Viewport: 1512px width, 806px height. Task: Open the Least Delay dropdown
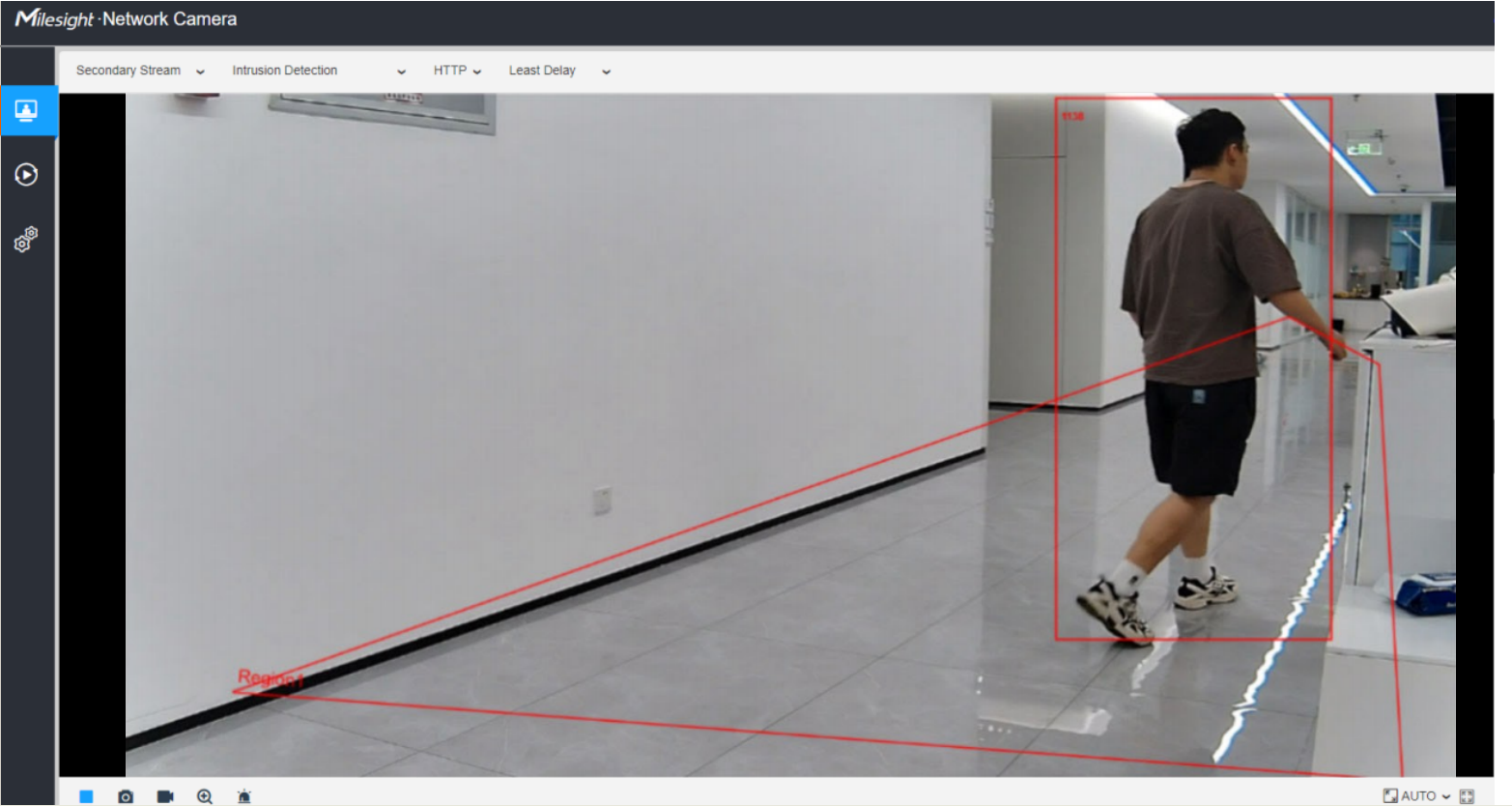(559, 71)
